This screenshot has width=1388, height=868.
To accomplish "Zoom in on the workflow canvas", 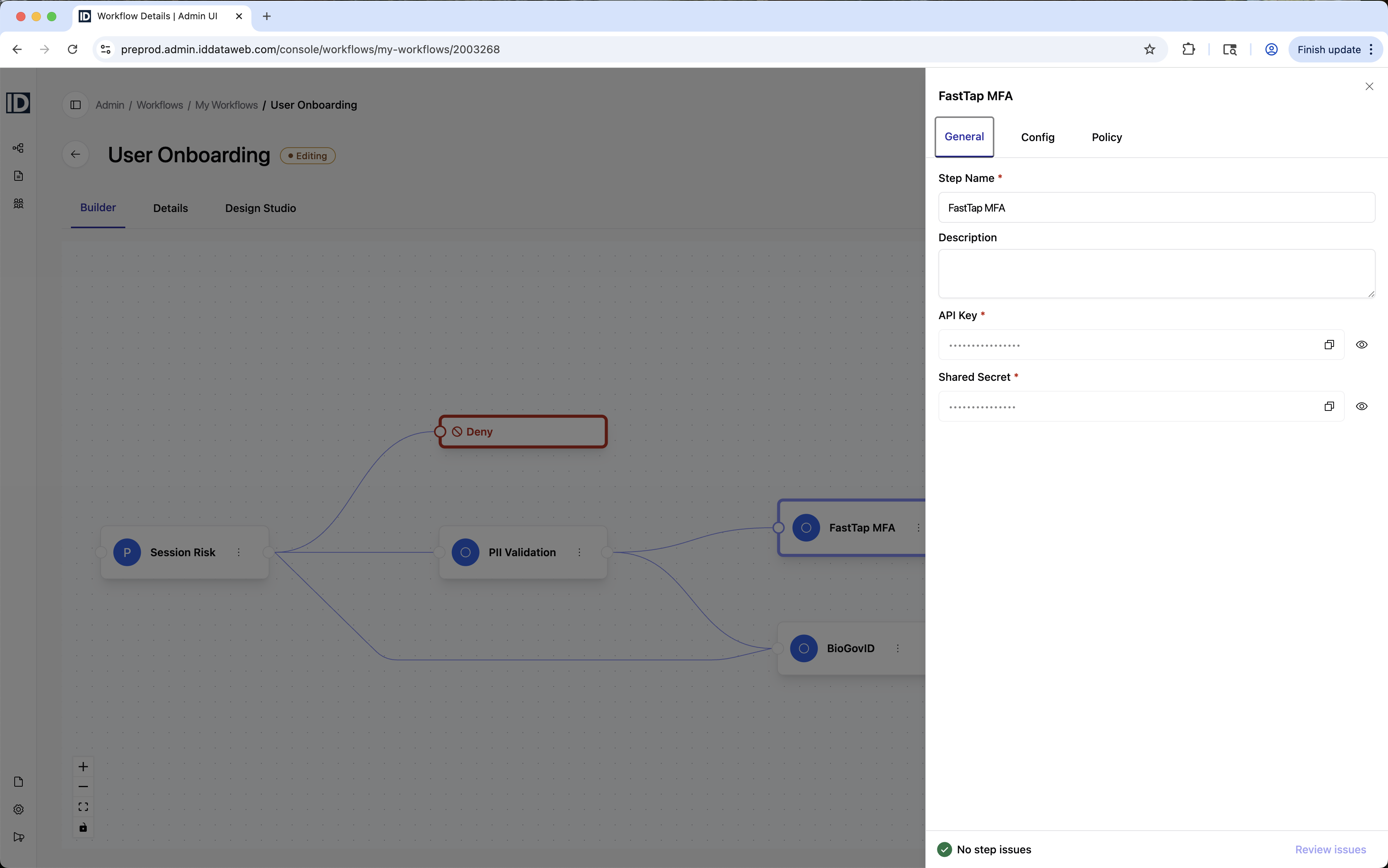I will coord(83,767).
